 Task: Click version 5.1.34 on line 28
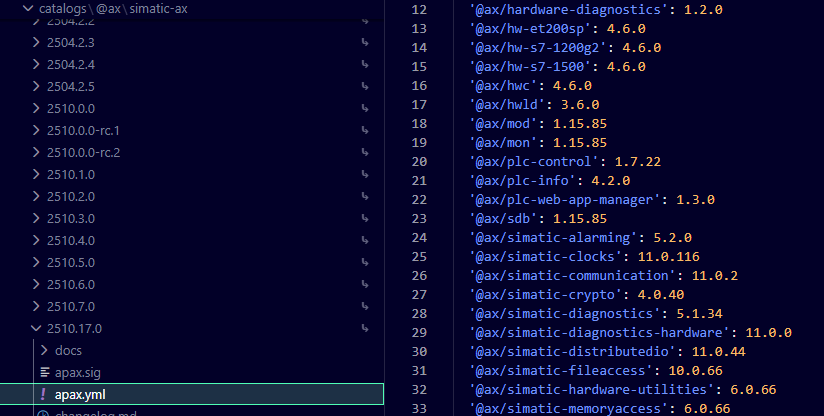tap(699, 313)
